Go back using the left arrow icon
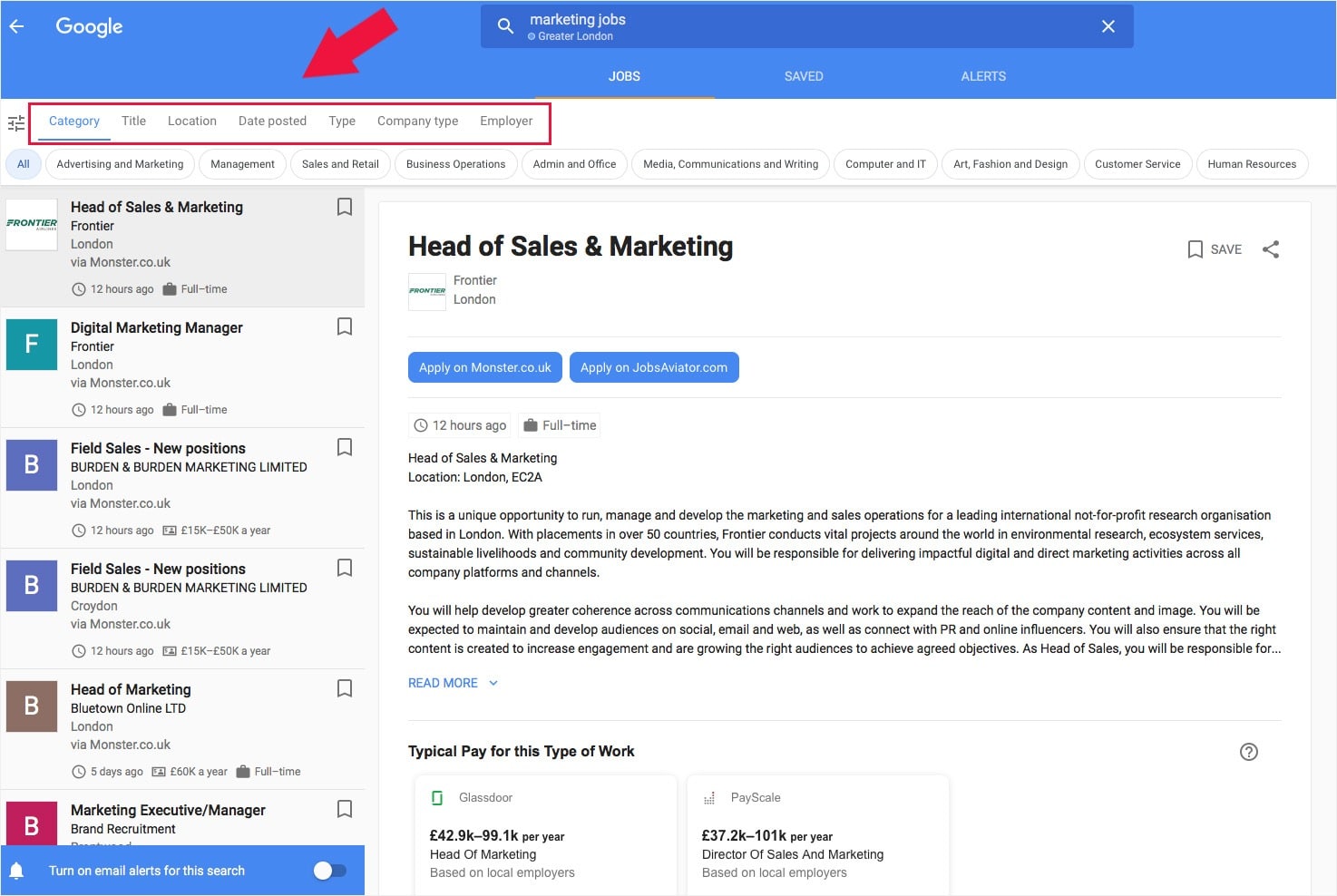This screenshot has width=1337, height=896. (16, 26)
